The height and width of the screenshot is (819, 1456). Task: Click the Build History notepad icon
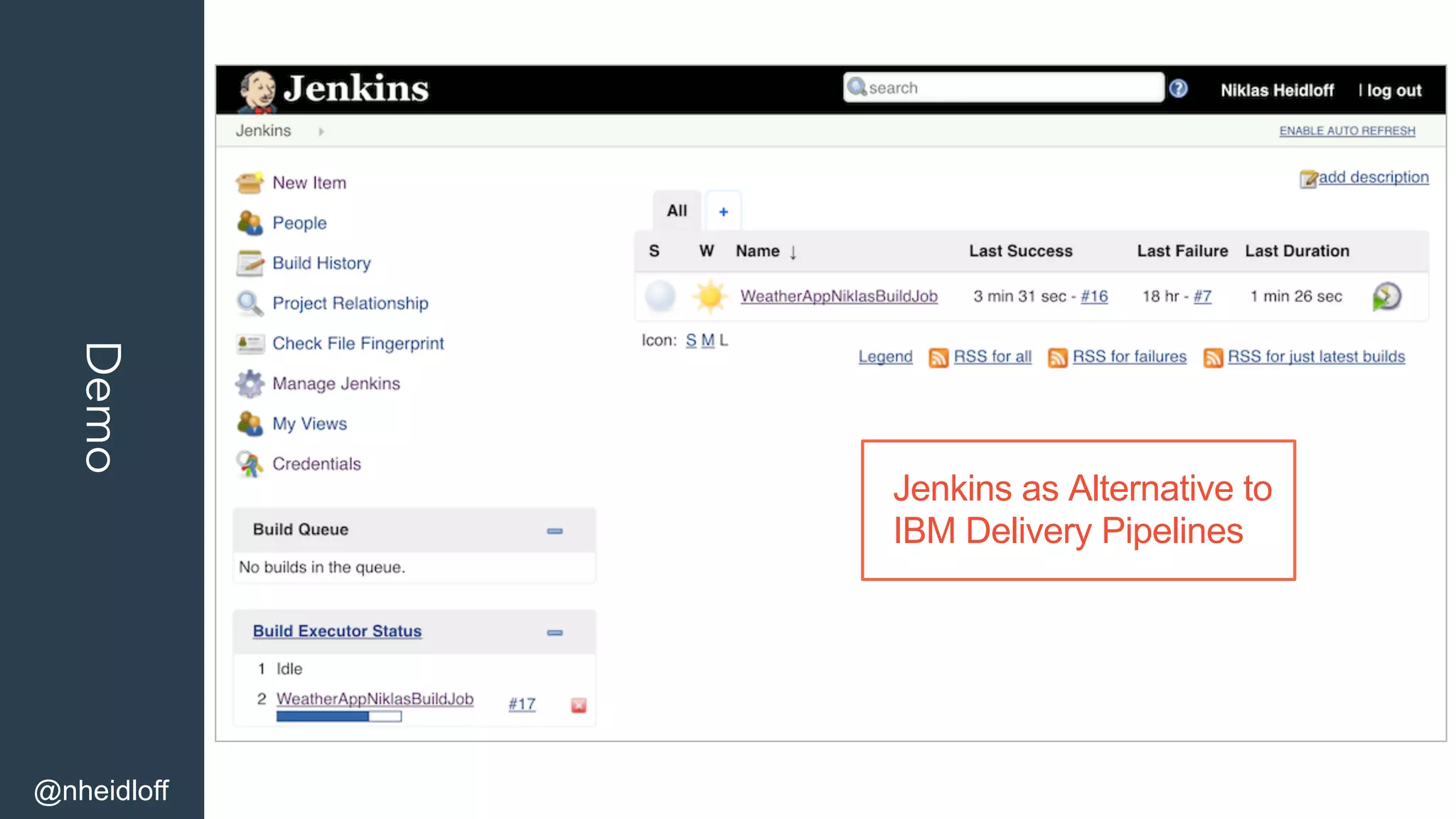[250, 264]
